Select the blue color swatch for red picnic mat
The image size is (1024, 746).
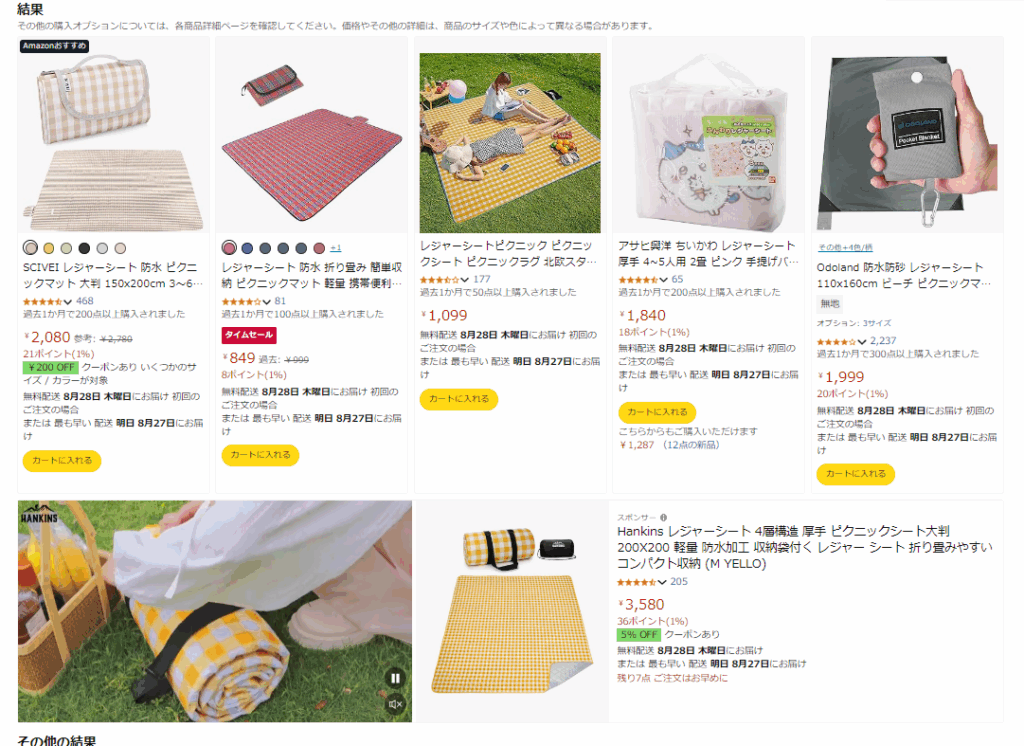[x=247, y=248]
